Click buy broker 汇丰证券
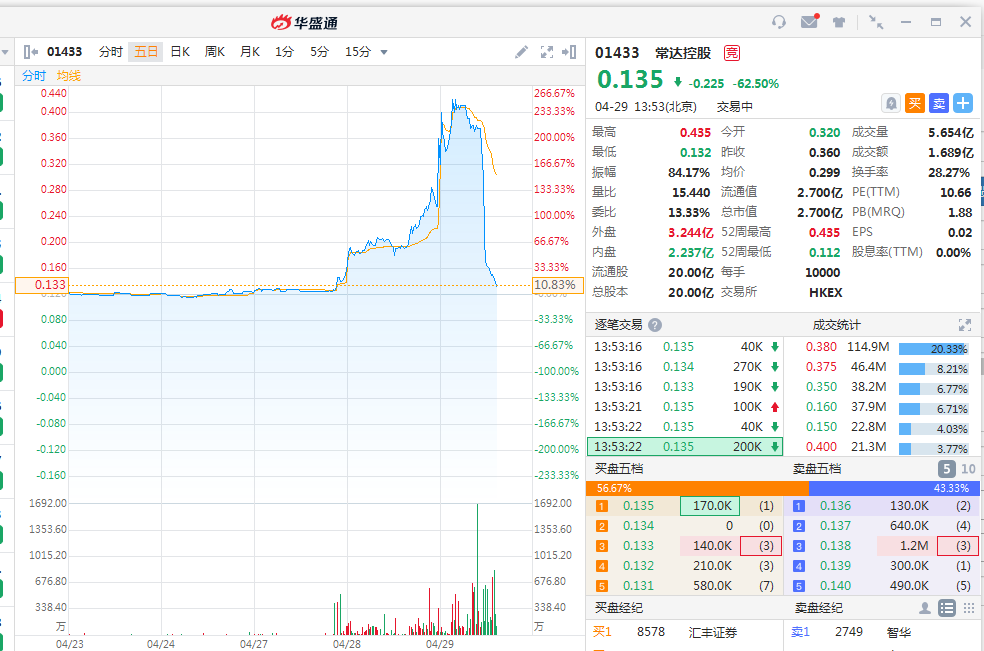Image resolution: width=984 pixels, height=651 pixels. [x=712, y=632]
